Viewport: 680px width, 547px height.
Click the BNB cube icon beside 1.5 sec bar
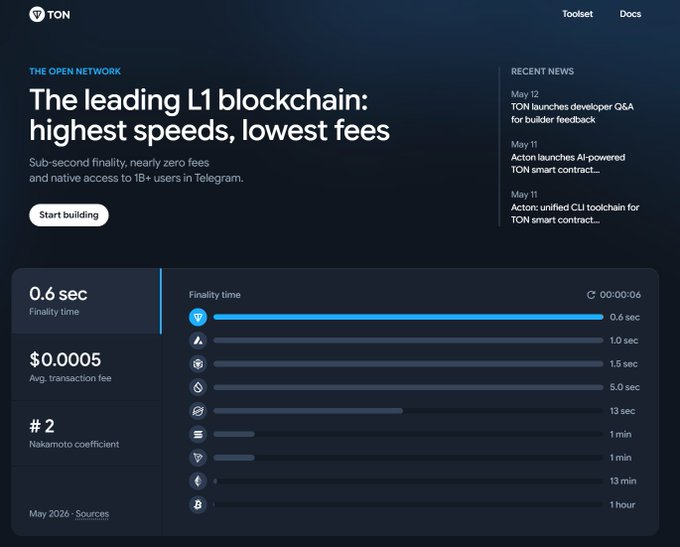(198, 364)
